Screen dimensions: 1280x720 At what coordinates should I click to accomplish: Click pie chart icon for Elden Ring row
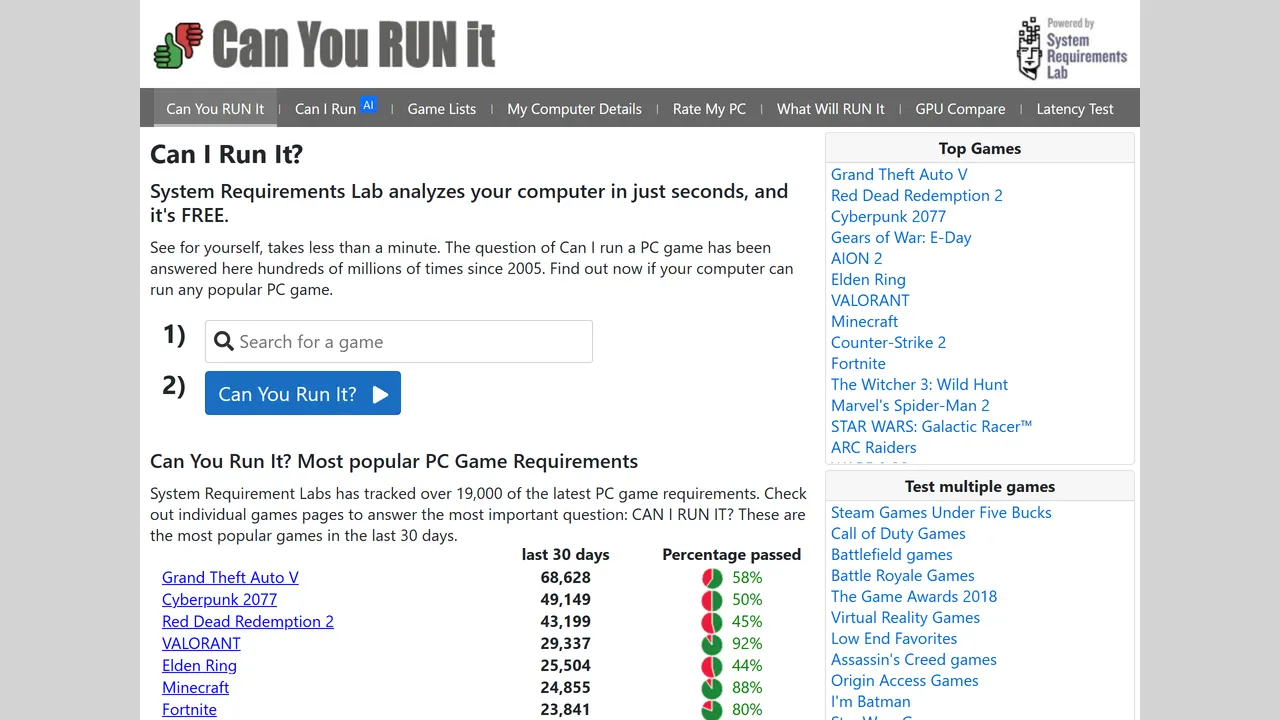712,666
